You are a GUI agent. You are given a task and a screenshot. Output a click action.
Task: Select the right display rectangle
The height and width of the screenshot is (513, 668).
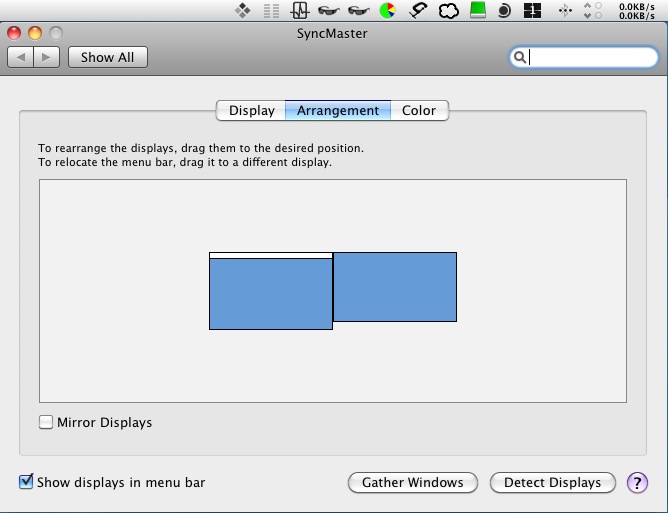pyautogui.click(x=395, y=287)
